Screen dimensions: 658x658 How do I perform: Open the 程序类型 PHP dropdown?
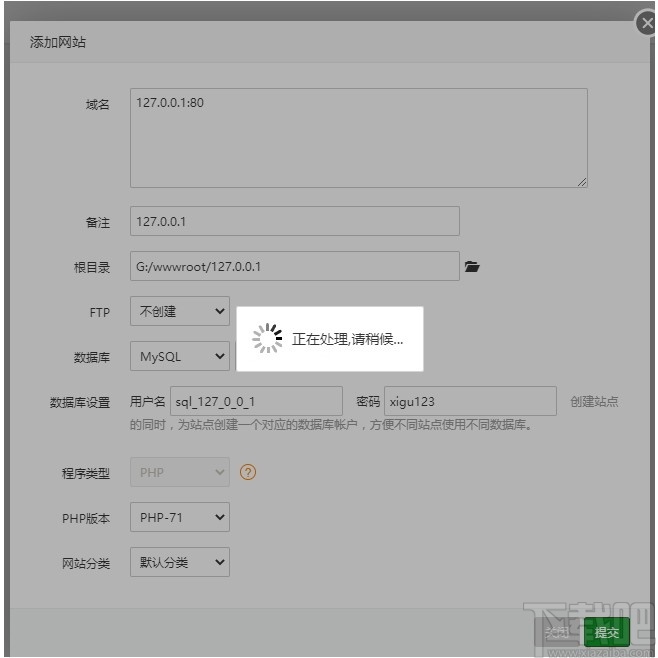click(x=180, y=472)
